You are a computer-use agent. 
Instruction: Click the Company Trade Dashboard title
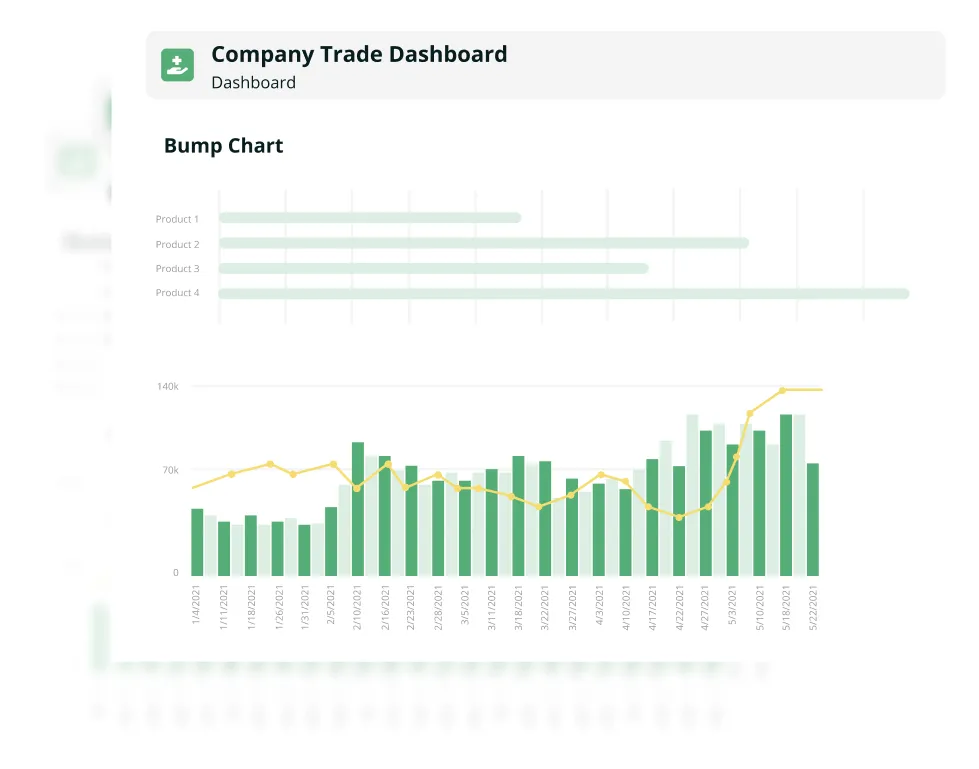pyautogui.click(x=359, y=54)
